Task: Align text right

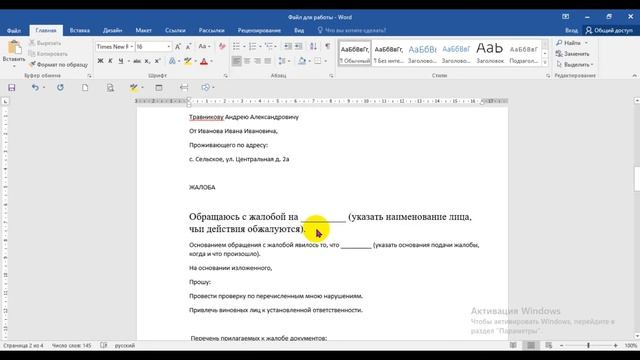Action: coord(257,61)
